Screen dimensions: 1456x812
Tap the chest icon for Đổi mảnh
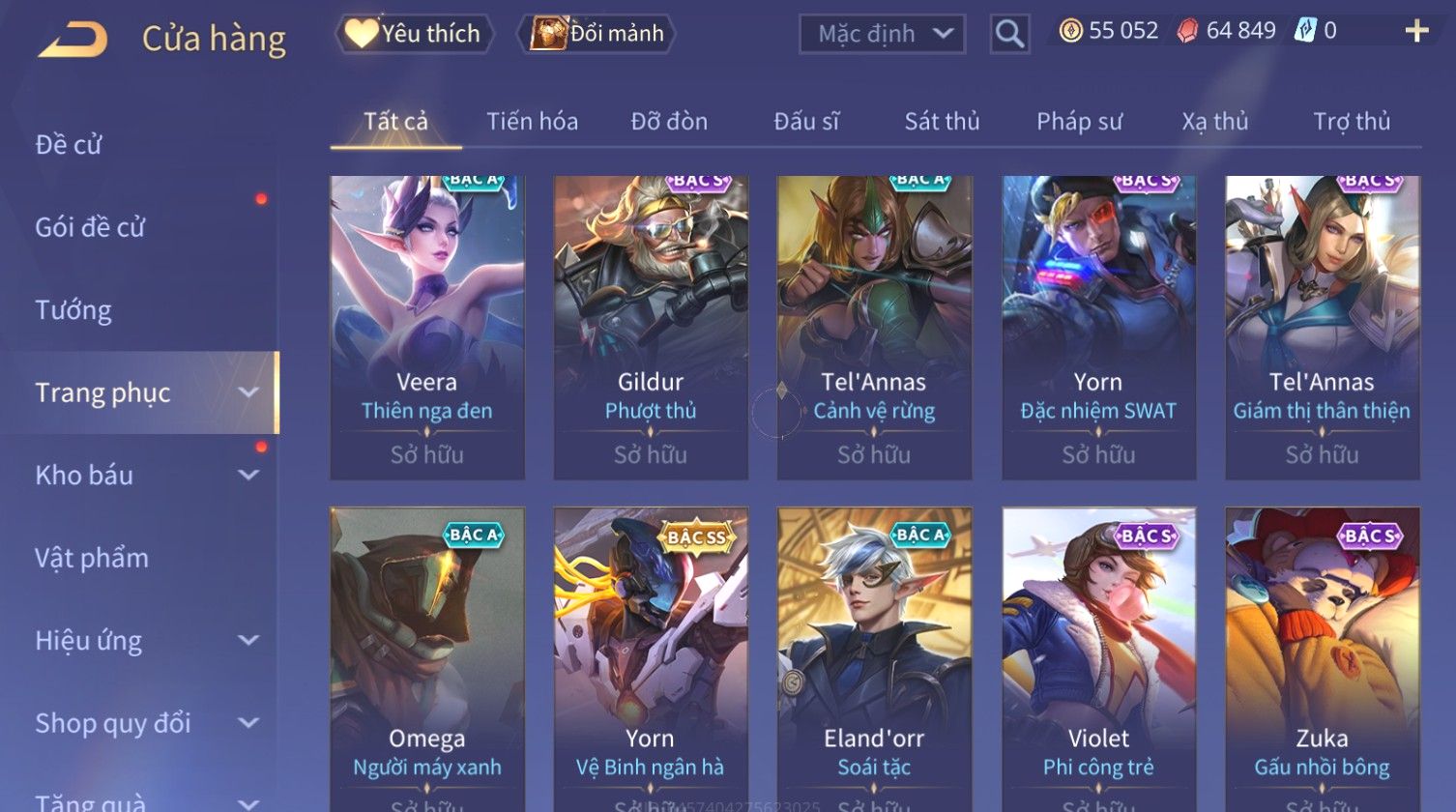click(548, 34)
